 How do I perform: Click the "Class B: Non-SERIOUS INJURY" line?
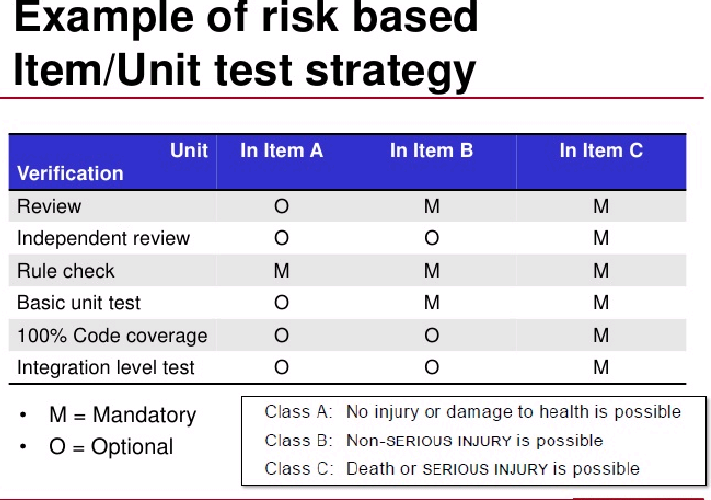(434, 441)
